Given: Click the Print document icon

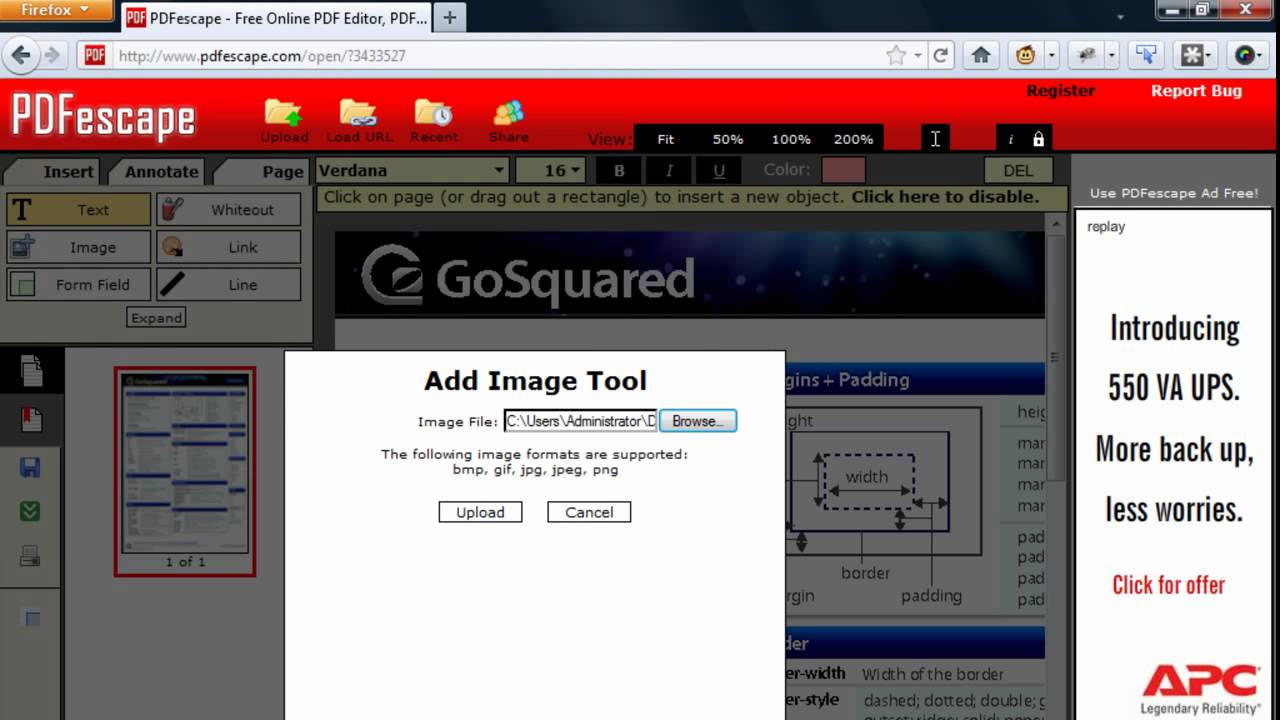Looking at the screenshot, I should point(30,556).
